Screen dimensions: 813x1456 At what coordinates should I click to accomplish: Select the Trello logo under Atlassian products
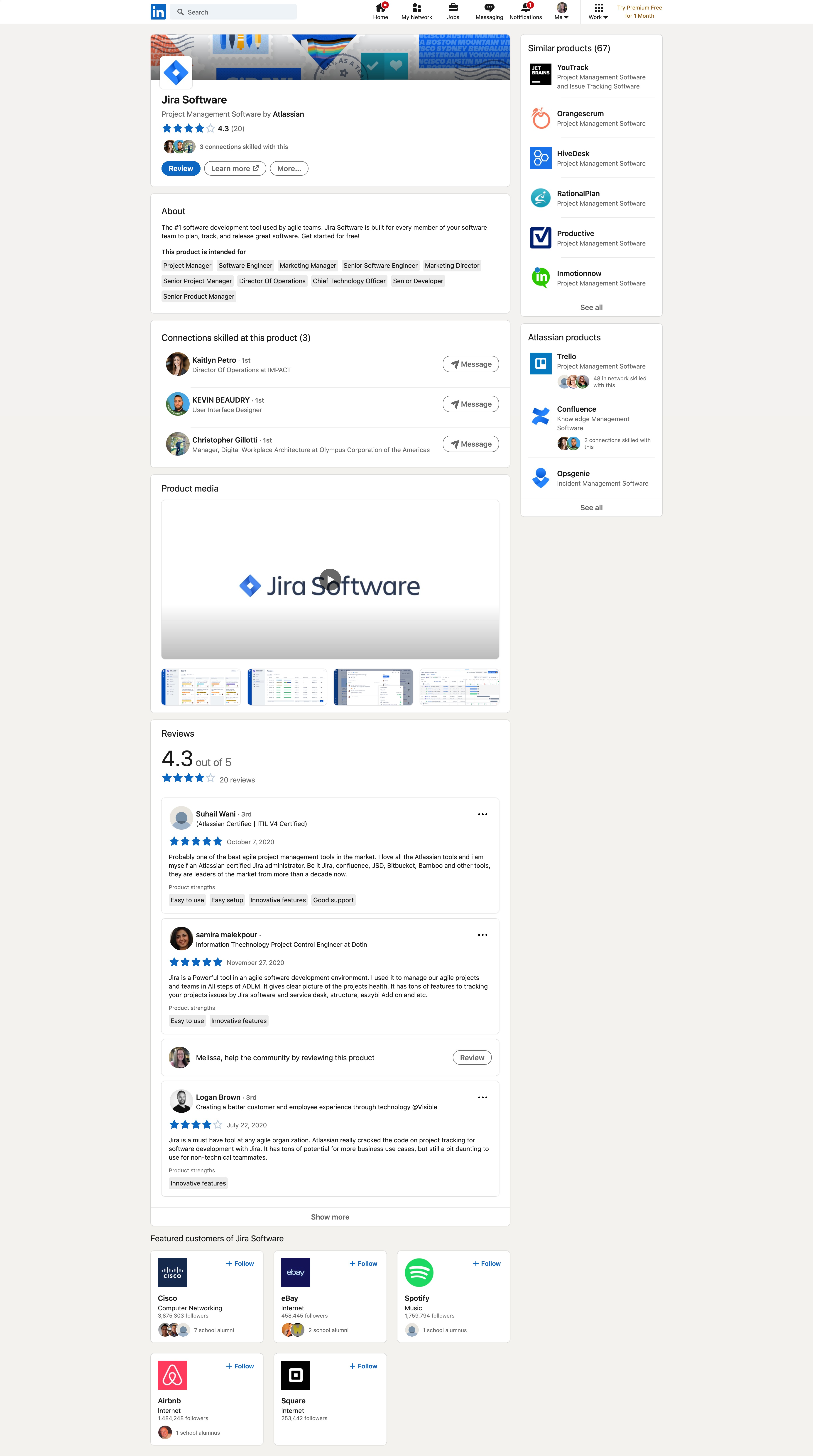tap(540, 364)
